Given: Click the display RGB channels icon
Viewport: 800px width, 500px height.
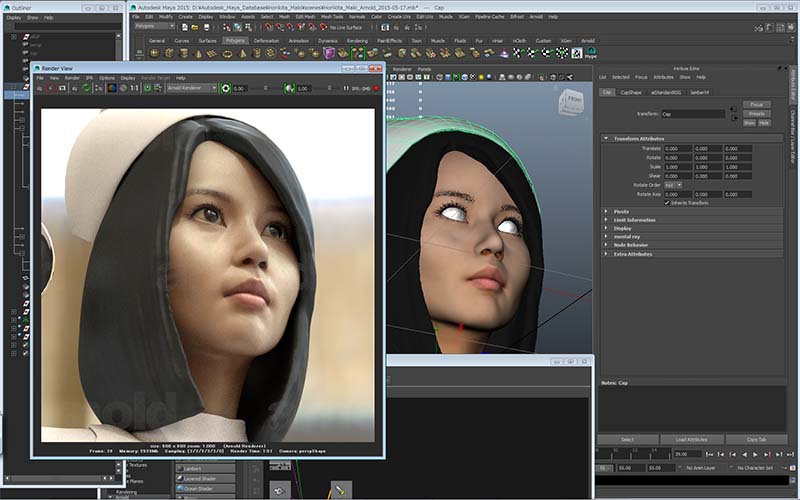Looking at the screenshot, I should tap(112, 88).
